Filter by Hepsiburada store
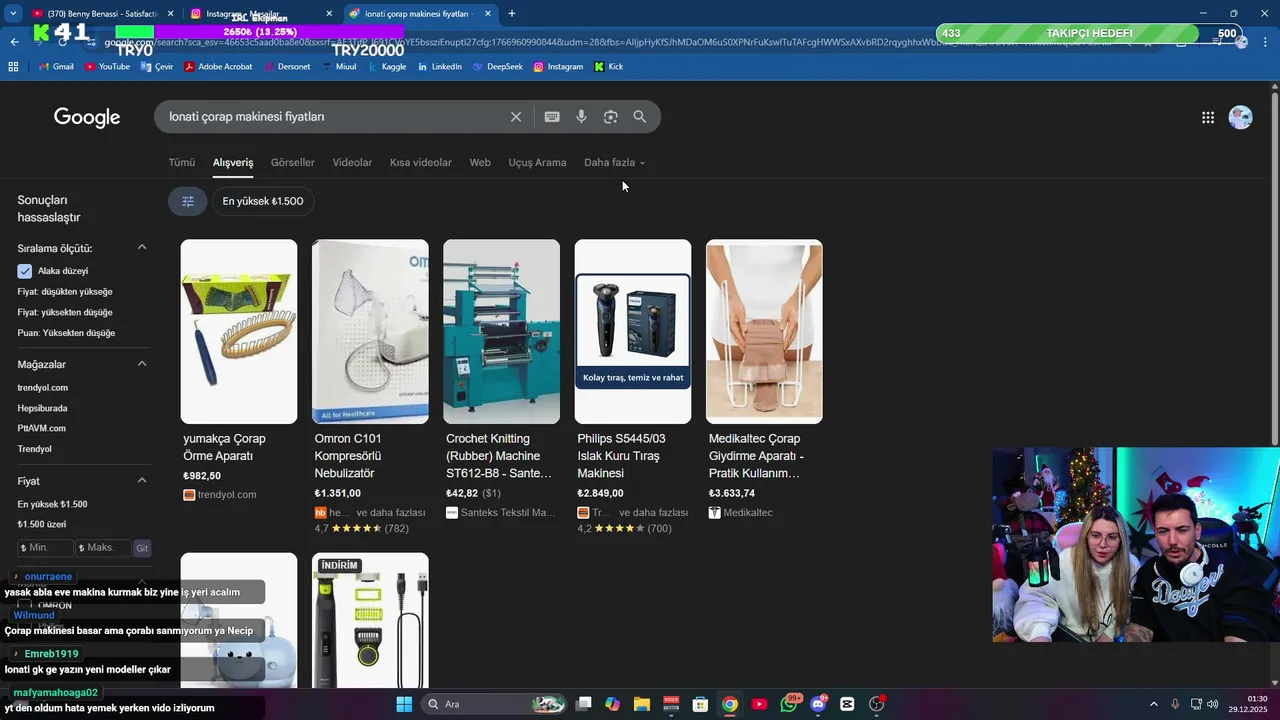The width and height of the screenshot is (1280, 720). pyautogui.click(x=42, y=408)
